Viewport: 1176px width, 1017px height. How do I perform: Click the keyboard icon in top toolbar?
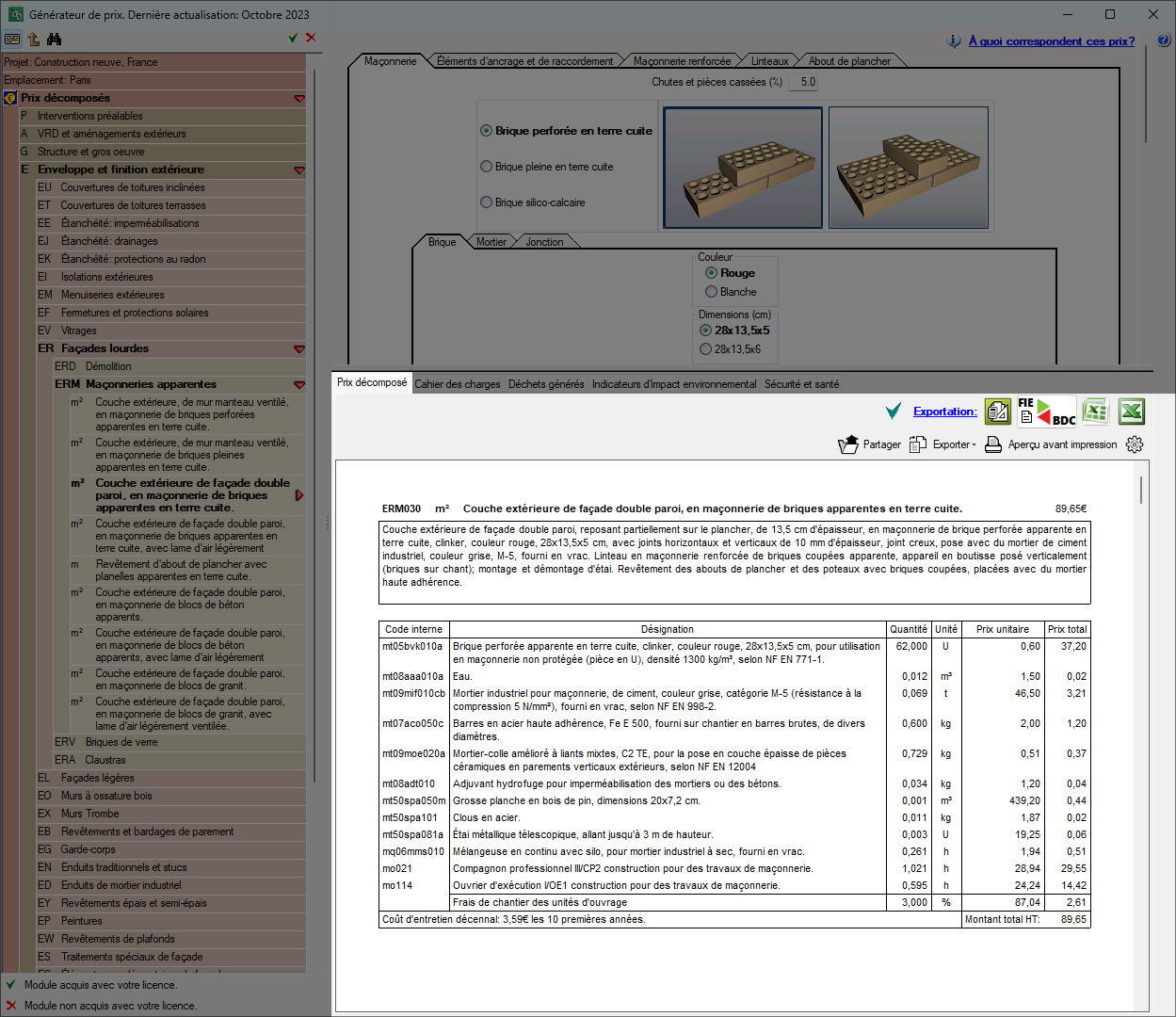pos(12,39)
